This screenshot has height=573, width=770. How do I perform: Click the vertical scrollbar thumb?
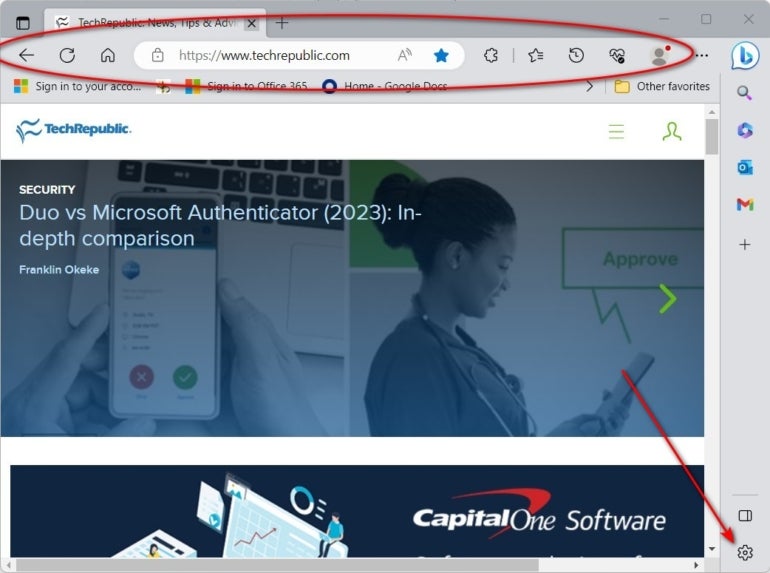coord(712,136)
